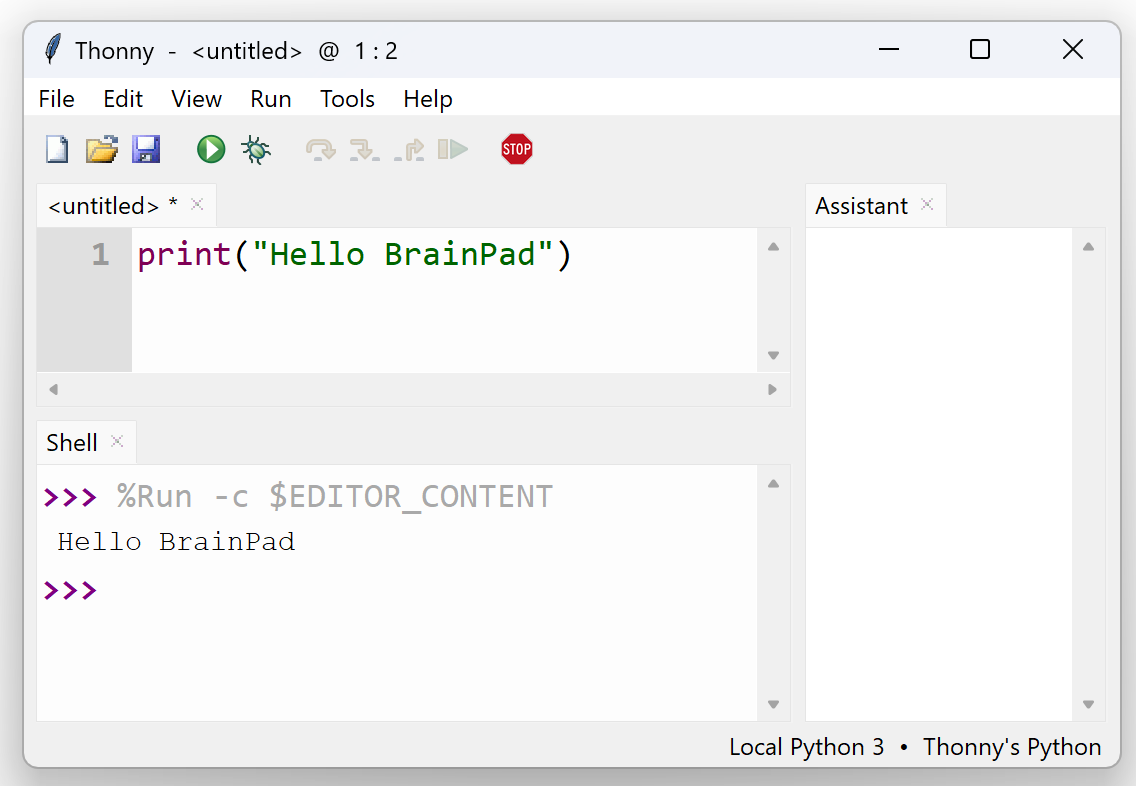1137x786 pixels.
Task: Close the Assistant panel tab
Action: tap(927, 205)
